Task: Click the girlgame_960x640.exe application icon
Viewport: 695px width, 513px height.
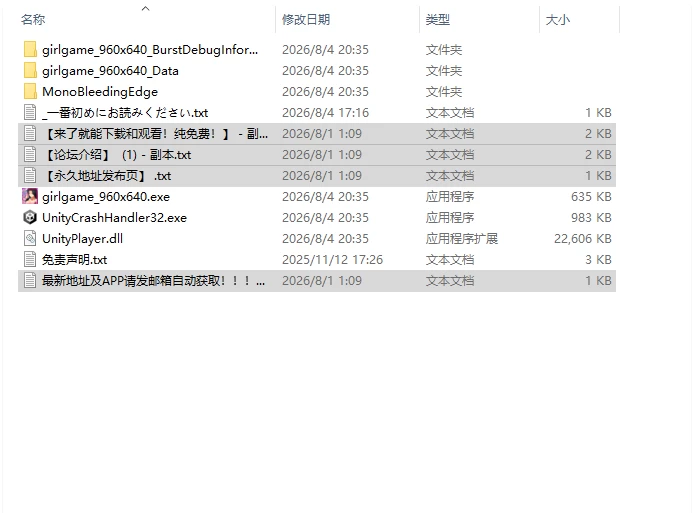Action: pos(30,196)
